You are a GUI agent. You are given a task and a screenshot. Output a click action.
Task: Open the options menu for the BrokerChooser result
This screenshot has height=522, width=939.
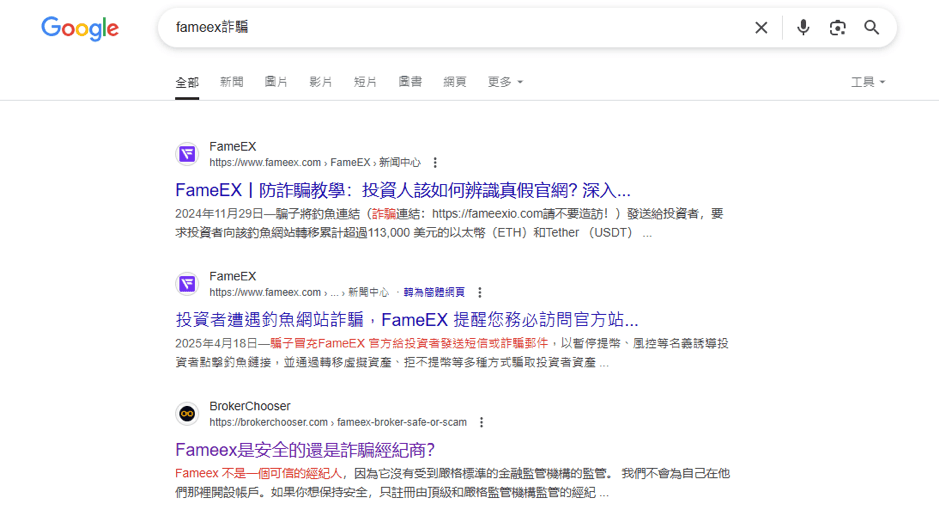tap(481, 423)
